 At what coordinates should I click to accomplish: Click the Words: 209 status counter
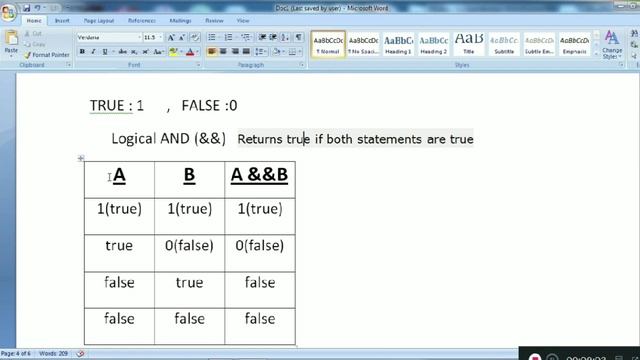point(53,353)
